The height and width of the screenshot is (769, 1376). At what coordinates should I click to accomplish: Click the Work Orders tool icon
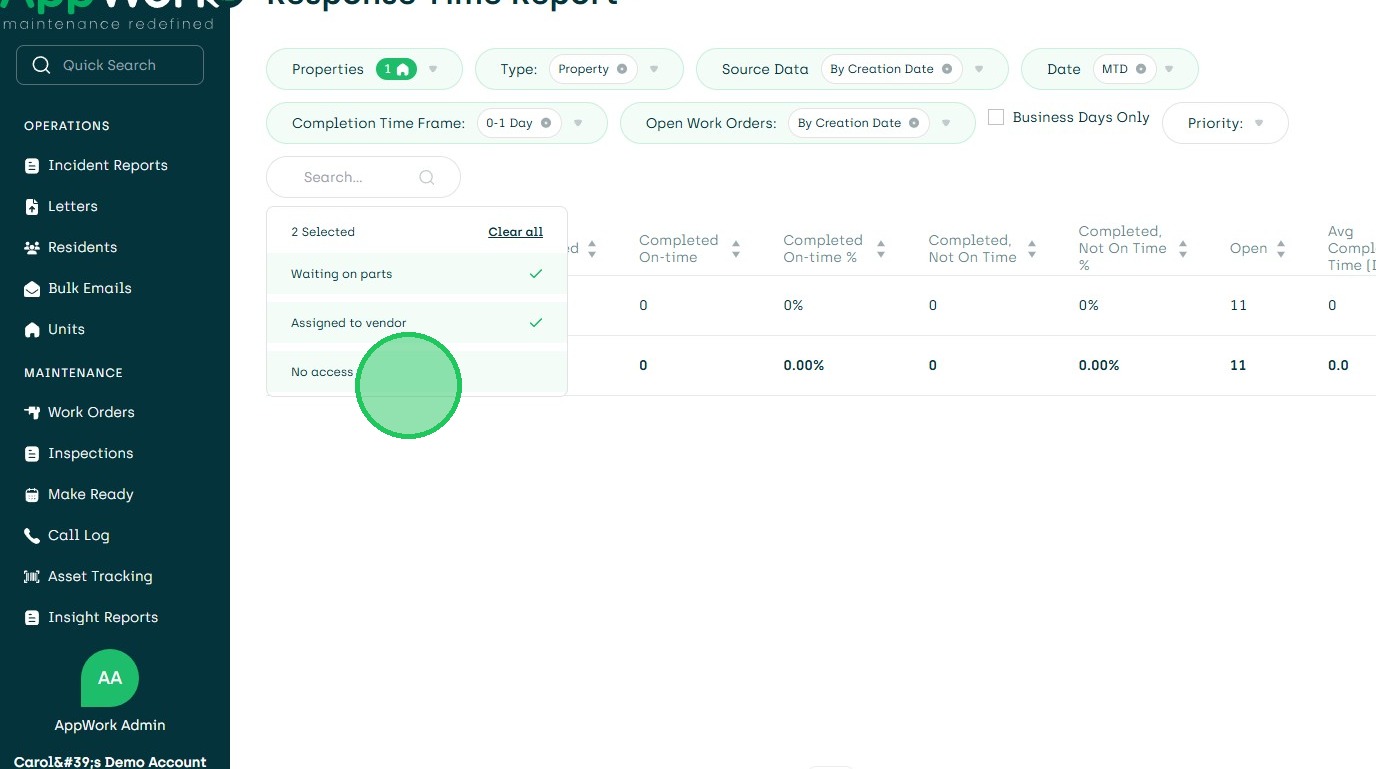point(32,413)
